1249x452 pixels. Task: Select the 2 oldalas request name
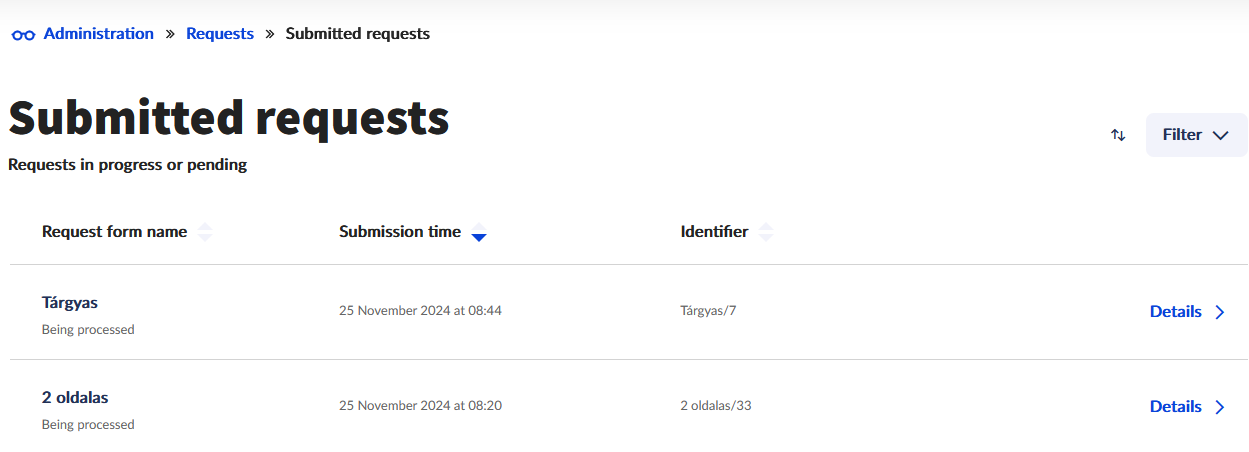click(75, 397)
